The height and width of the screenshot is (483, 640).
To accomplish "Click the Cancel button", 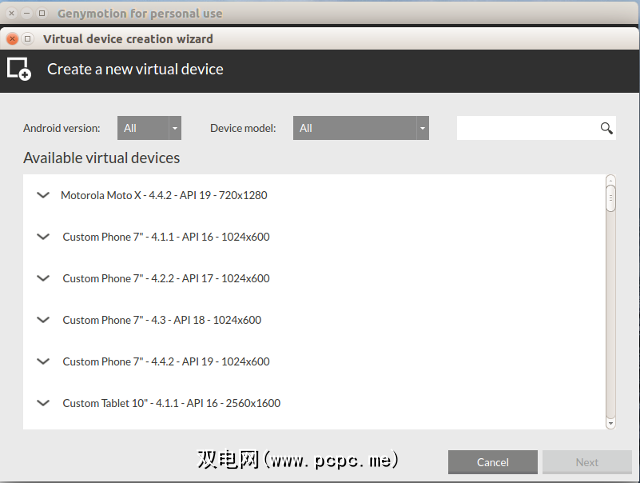I will (493, 462).
